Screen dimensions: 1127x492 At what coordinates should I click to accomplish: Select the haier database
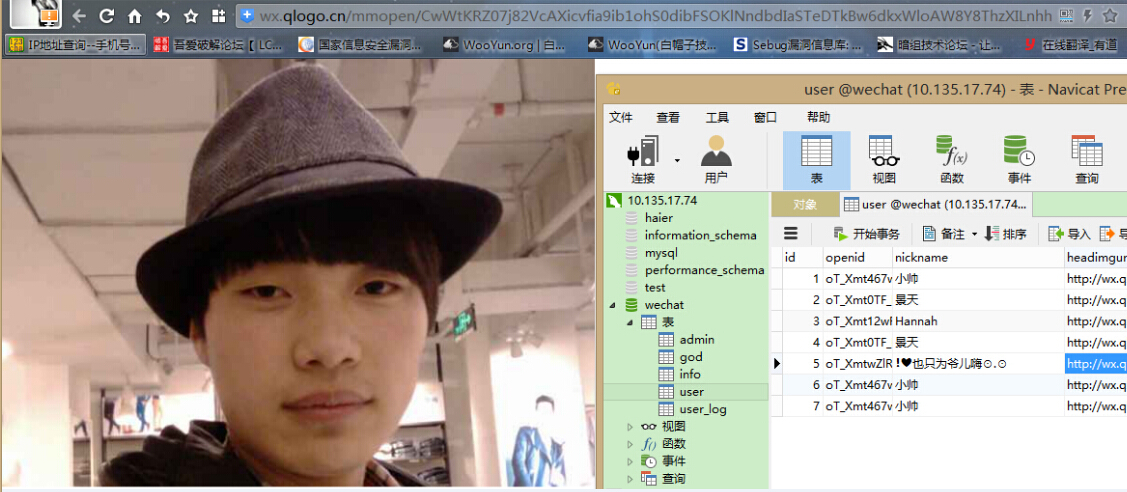(x=659, y=218)
